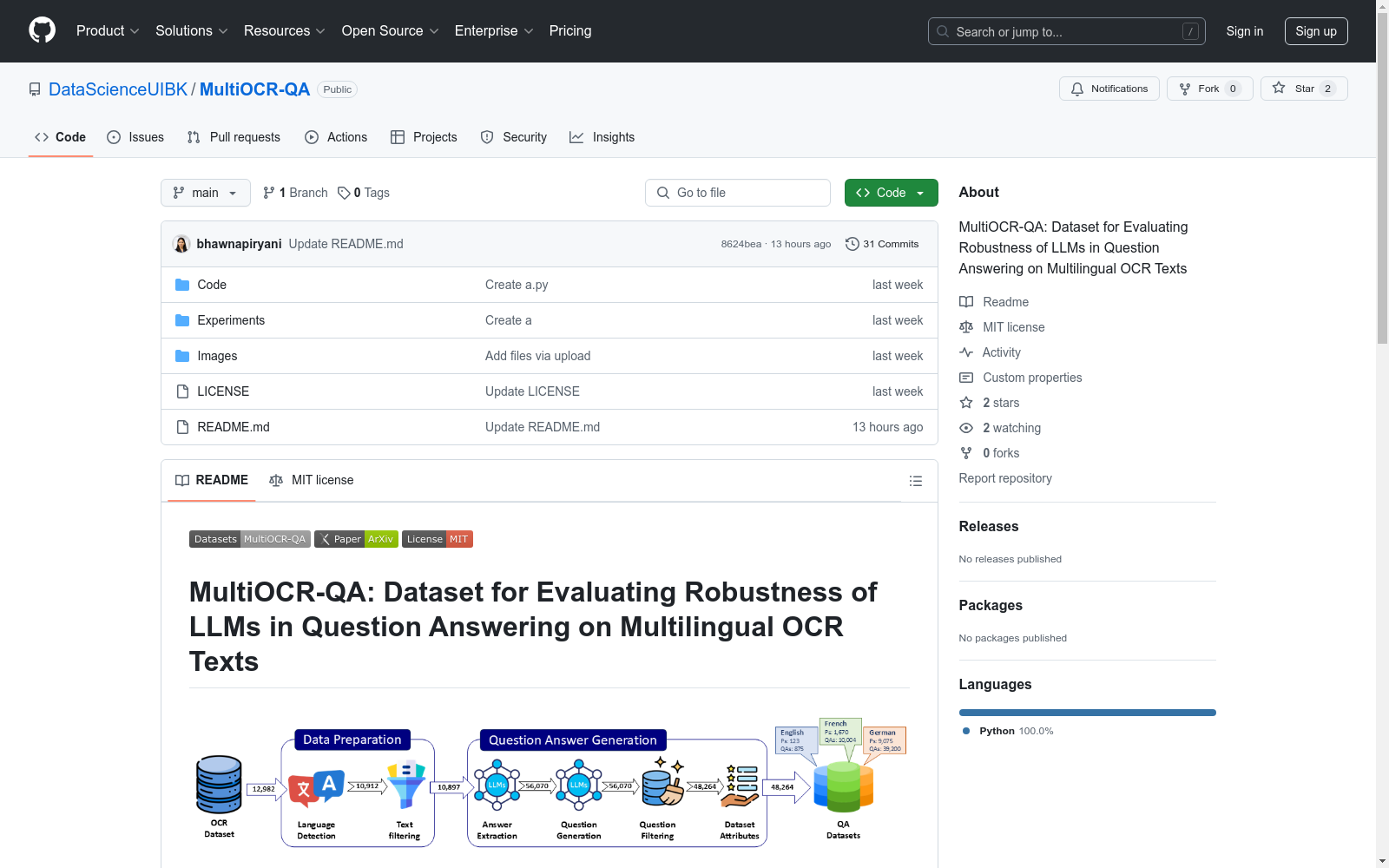1389x868 pixels.
Task: Select the MIT license tab
Action: pos(312,480)
